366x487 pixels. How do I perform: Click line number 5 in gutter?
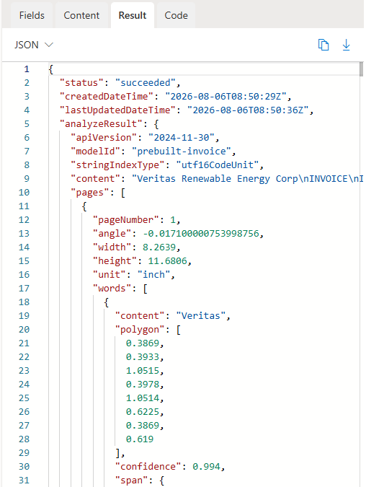click(x=27, y=124)
